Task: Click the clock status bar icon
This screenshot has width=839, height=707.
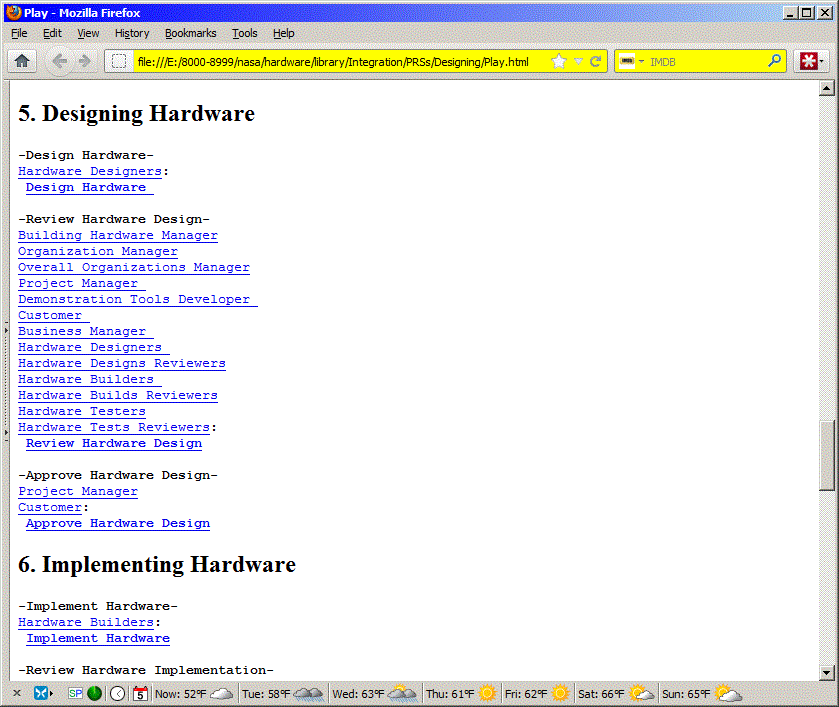Action: pos(117,694)
